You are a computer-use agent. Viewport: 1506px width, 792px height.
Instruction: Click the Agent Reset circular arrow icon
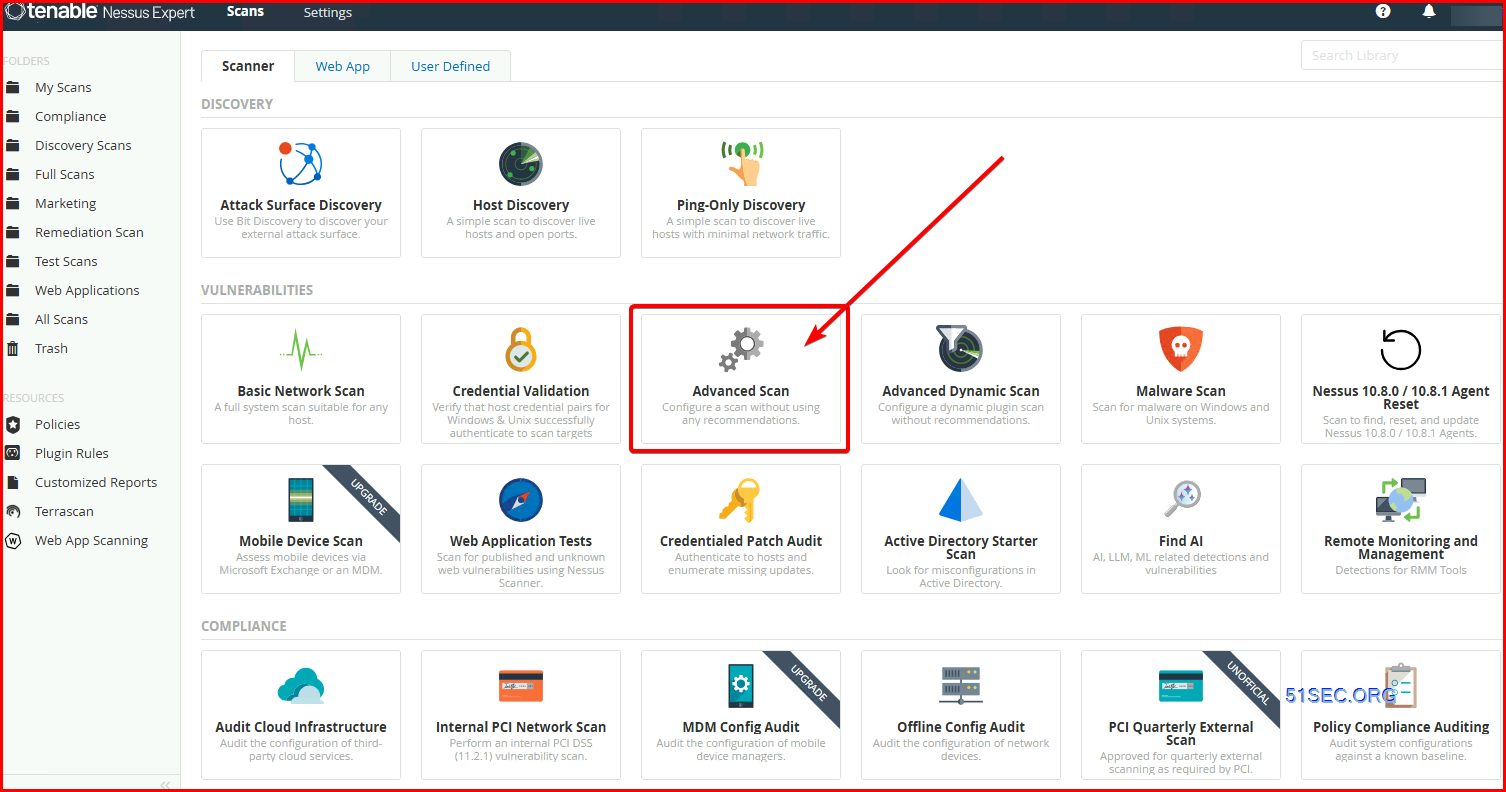[x=1400, y=350]
